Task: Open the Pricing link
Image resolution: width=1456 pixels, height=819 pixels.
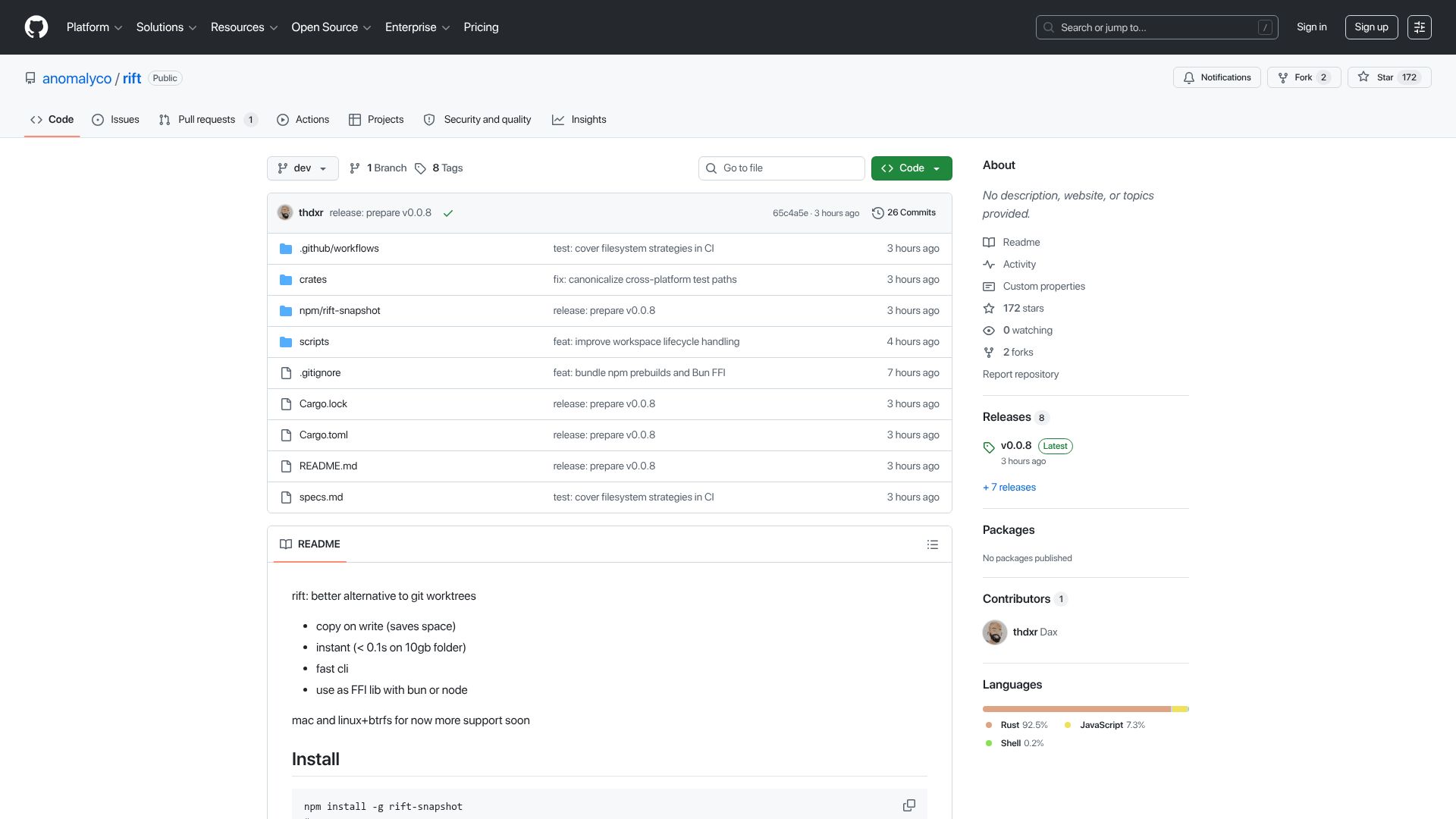Action: pyautogui.click(x=481, y=27)
